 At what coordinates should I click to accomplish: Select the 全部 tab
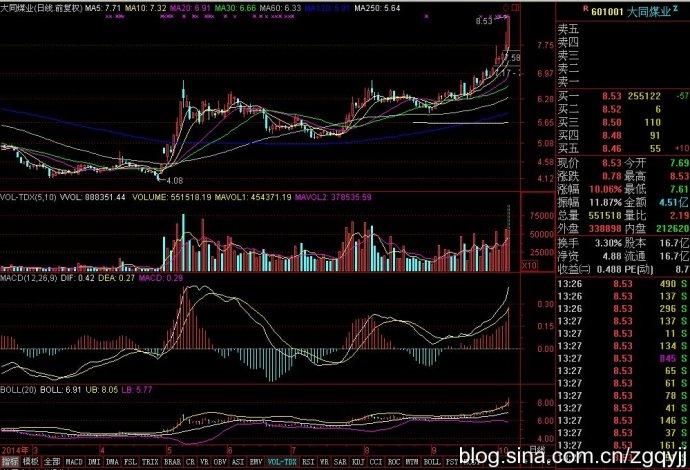pyautogui.click(x=52, y=462)
